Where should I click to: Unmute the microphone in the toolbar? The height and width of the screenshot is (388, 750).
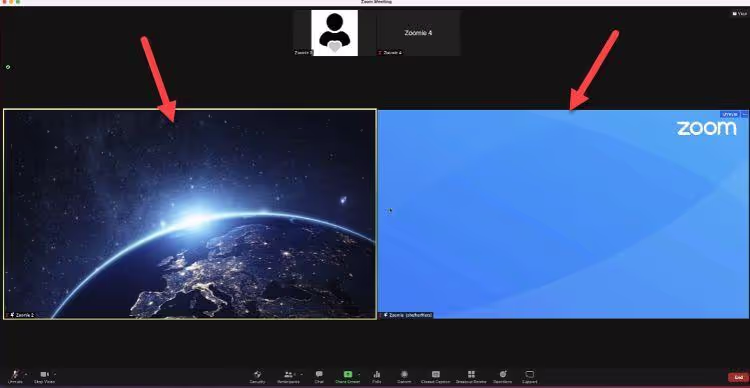[x=15, y=376]
